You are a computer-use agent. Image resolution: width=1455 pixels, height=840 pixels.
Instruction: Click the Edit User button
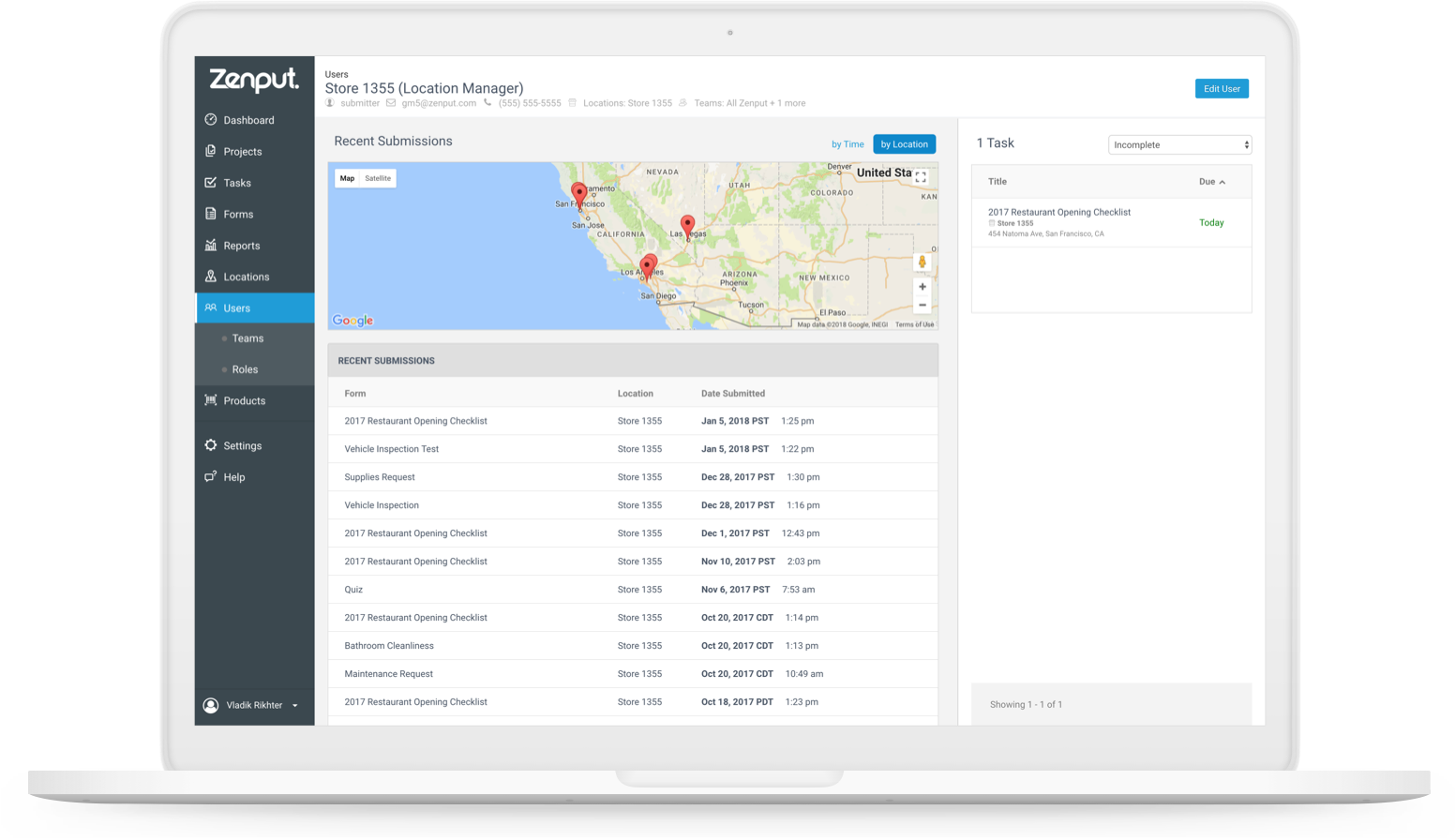coord(1221,89)
